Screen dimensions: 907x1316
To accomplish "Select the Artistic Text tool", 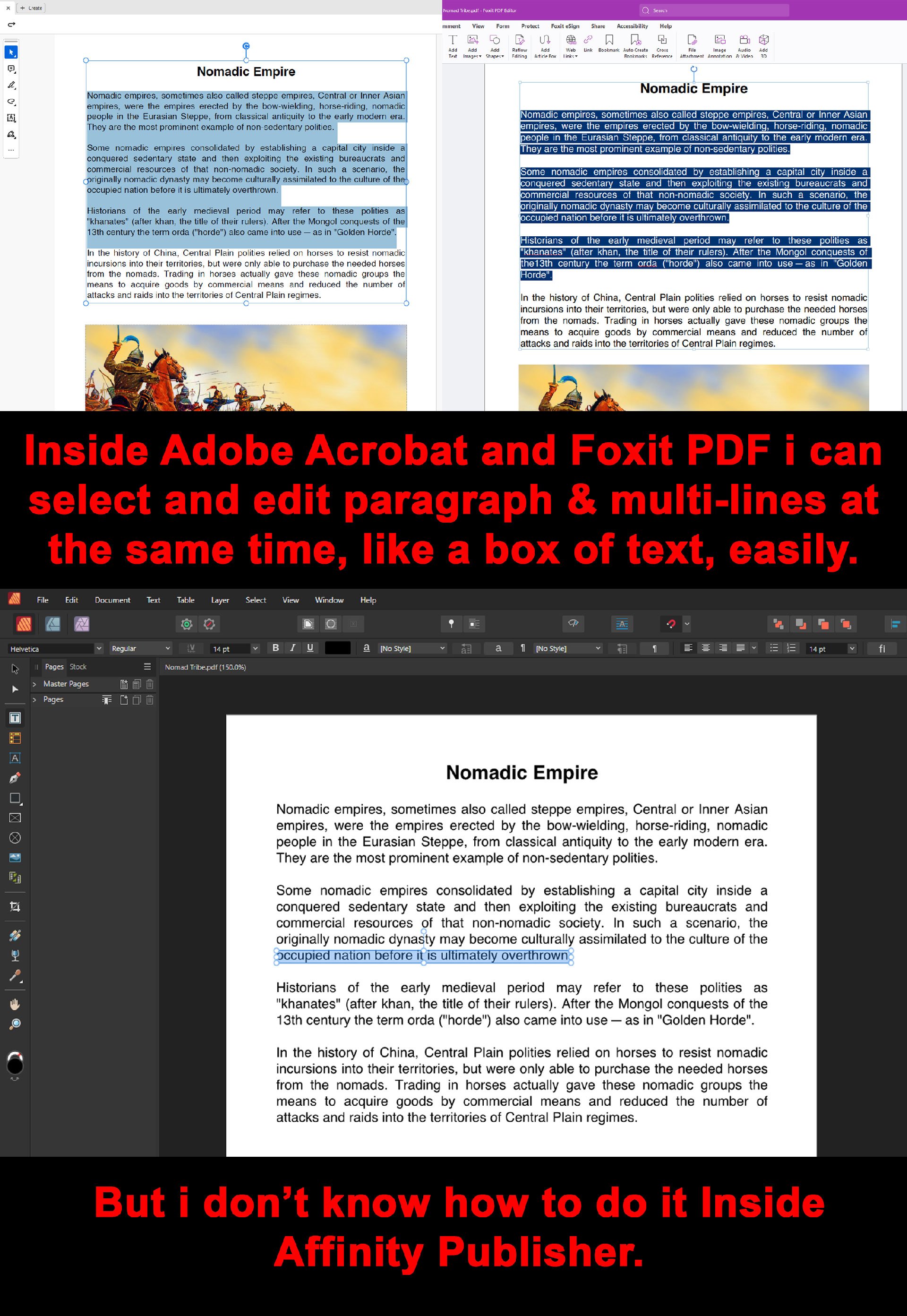I will (15, 758).
